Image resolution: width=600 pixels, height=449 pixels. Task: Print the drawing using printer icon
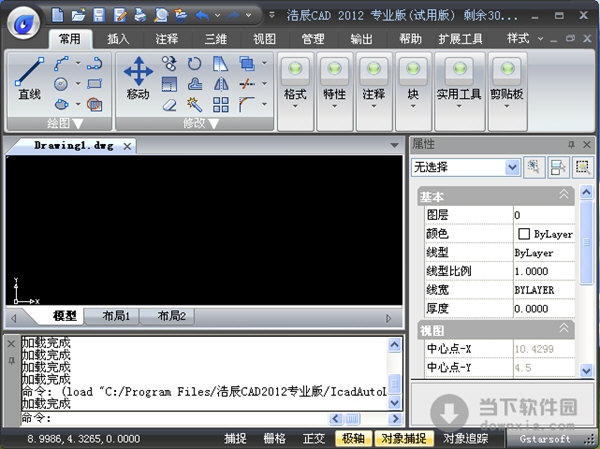pos(140,15)
